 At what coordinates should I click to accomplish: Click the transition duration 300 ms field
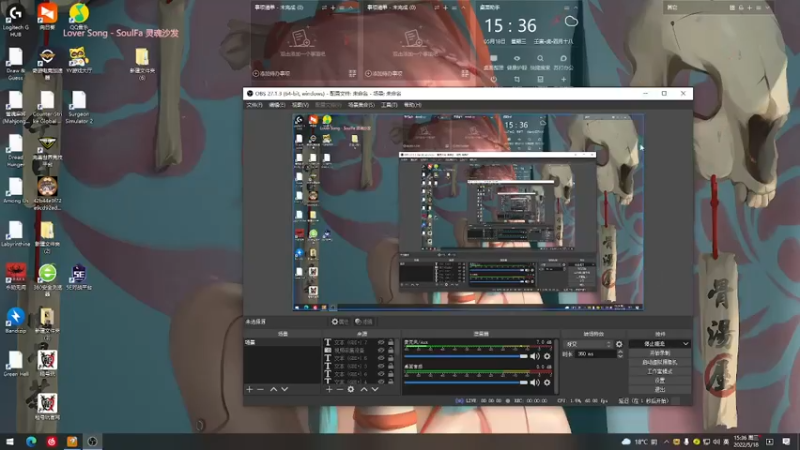(595, 354)
